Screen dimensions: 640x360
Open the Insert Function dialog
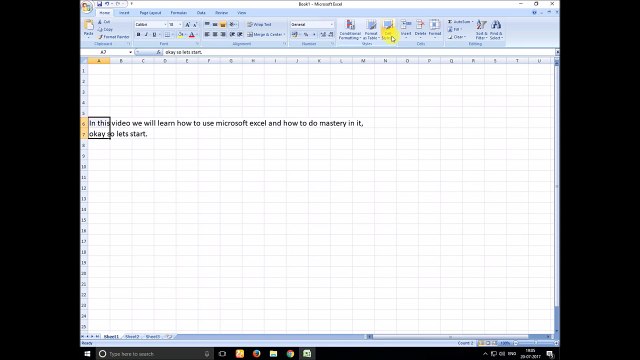(x=158, y=52)
